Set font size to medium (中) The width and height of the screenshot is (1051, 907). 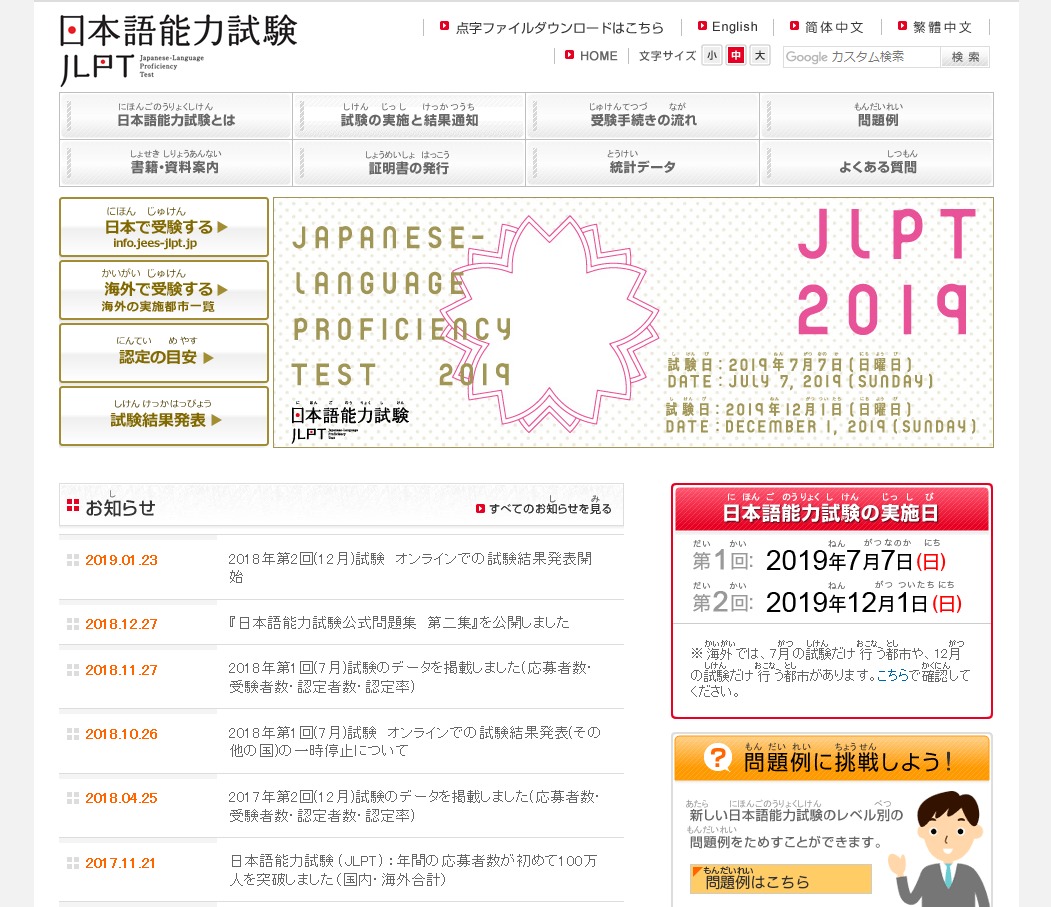coord(736,56)
